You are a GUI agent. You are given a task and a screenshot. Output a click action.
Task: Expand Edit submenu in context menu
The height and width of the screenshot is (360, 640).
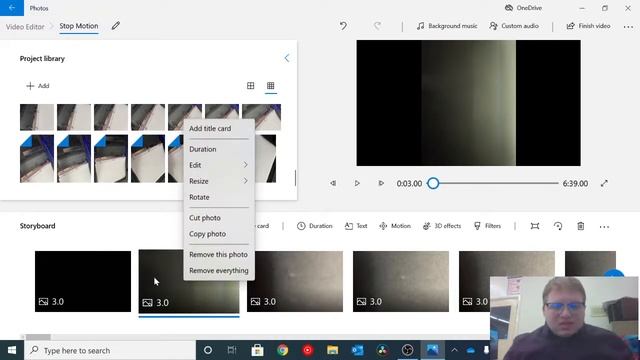coord(219,165)
